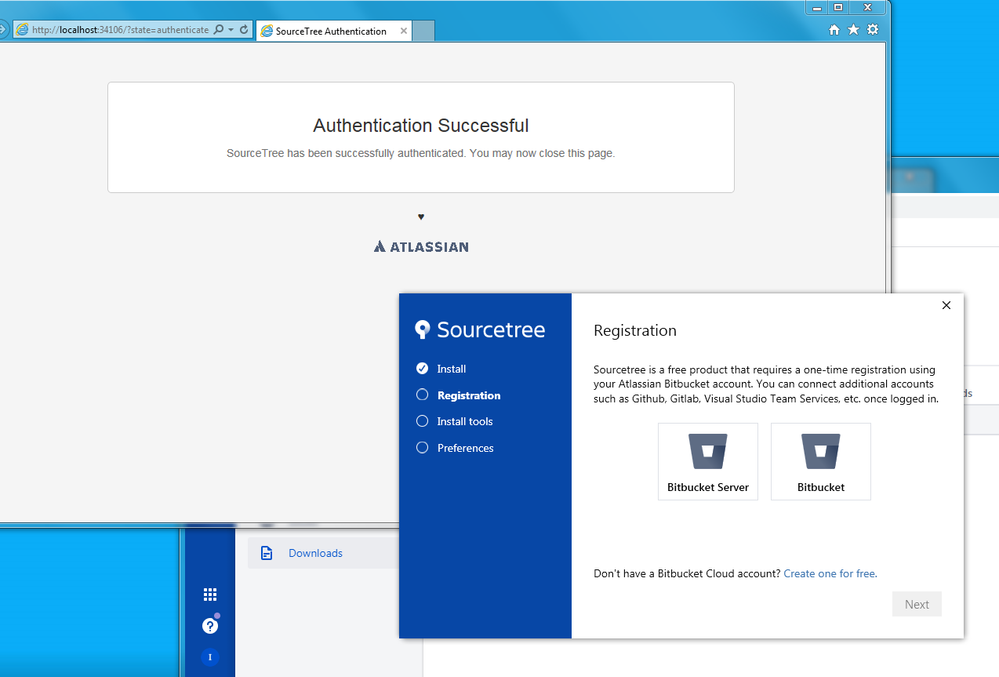Viewport: 999px width, 677px height.
Task: Maximize the Internet Explorer window
Action: click(x=838, y=8)
